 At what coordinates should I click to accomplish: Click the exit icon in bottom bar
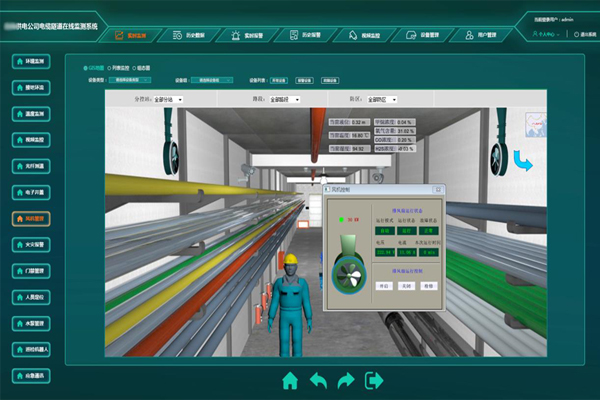(375, 380)
